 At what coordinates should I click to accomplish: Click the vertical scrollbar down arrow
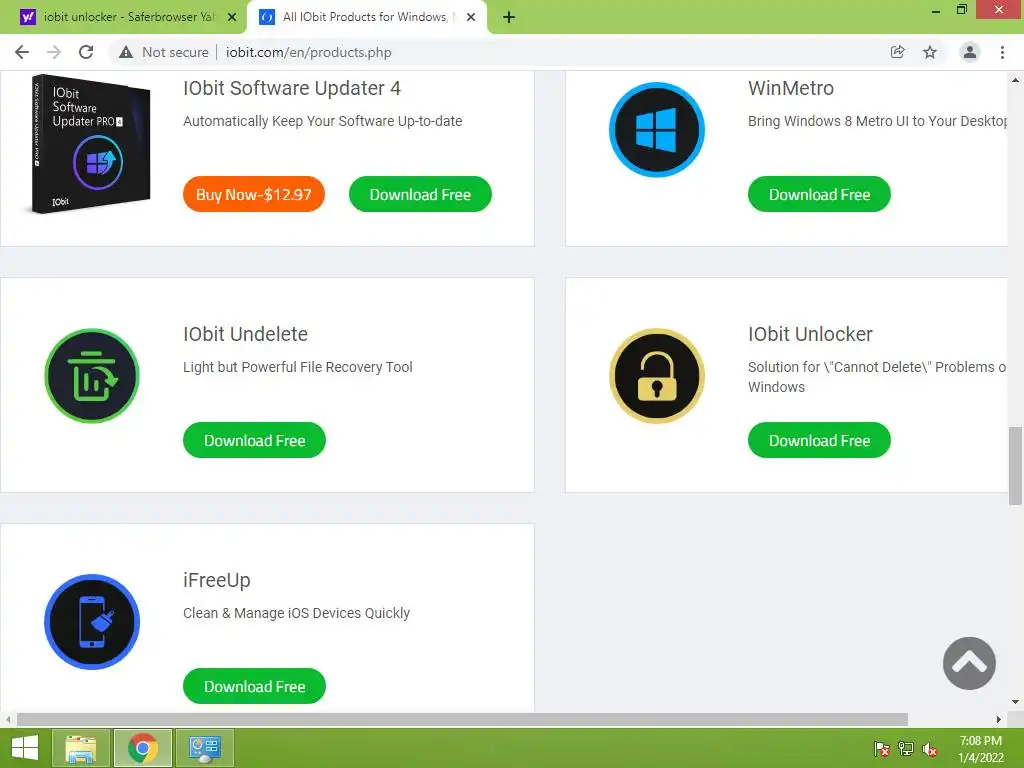pos(1015,702)
